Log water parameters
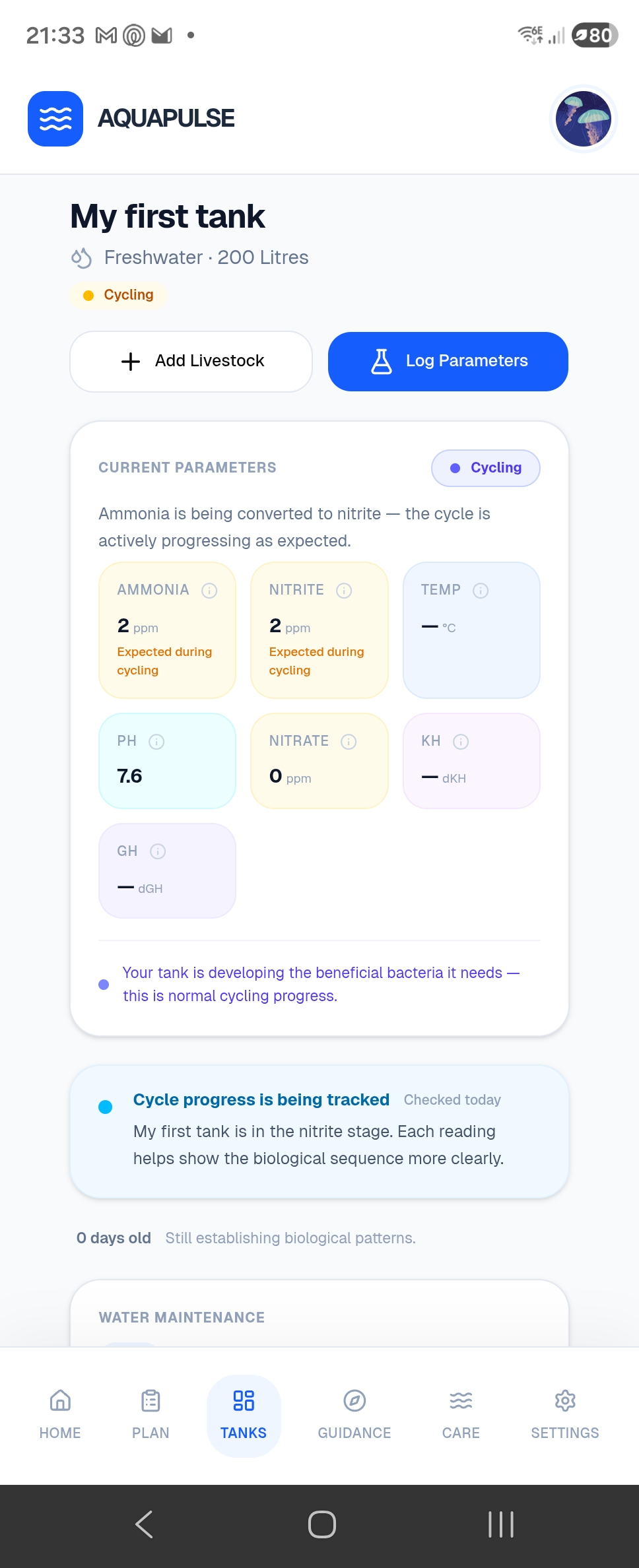Screen dimensions: 639x1568 pyautogui.click(x=448, y=362)
